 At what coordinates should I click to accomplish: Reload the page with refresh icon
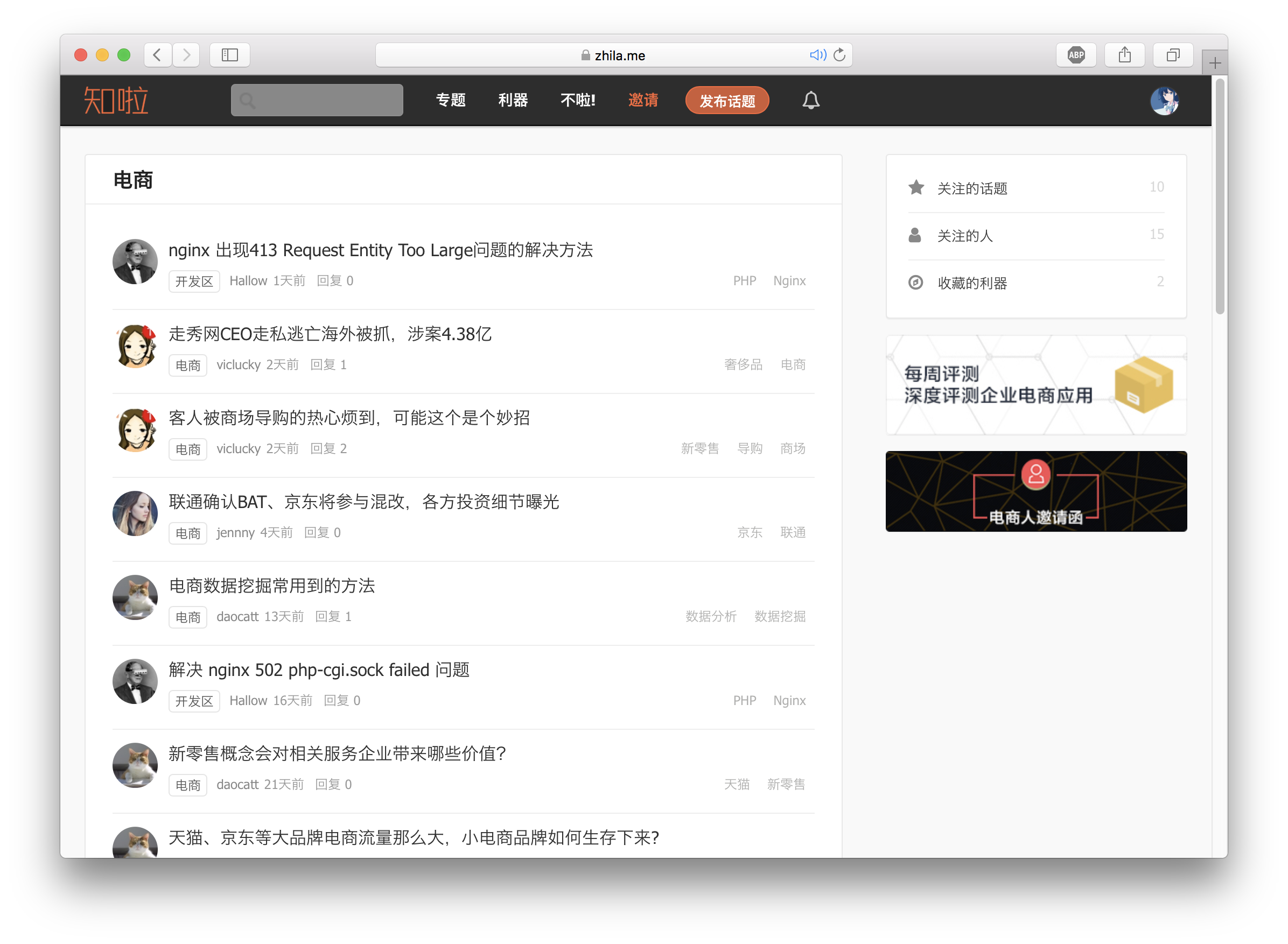[x=839, y=55]
